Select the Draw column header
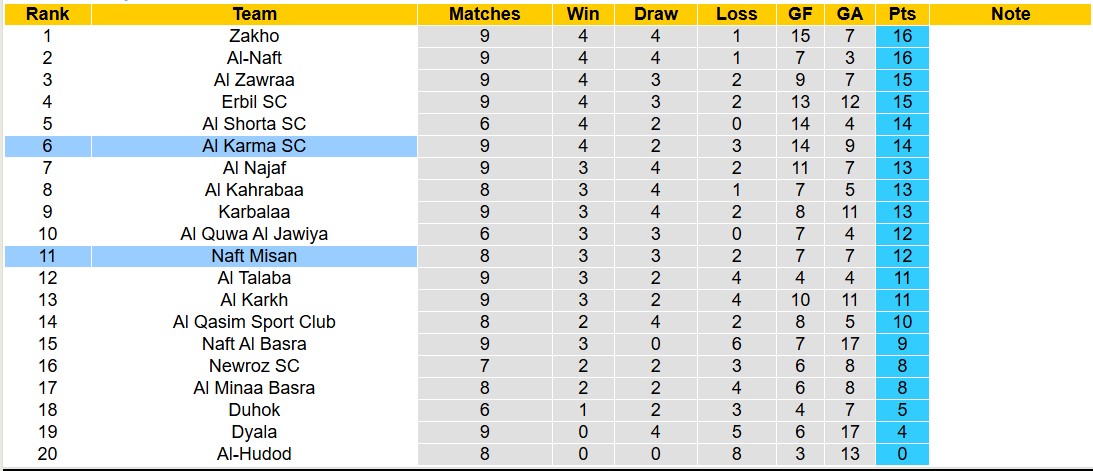The width and height of the screenshot is (1093, 471). (x=656, y=14)
